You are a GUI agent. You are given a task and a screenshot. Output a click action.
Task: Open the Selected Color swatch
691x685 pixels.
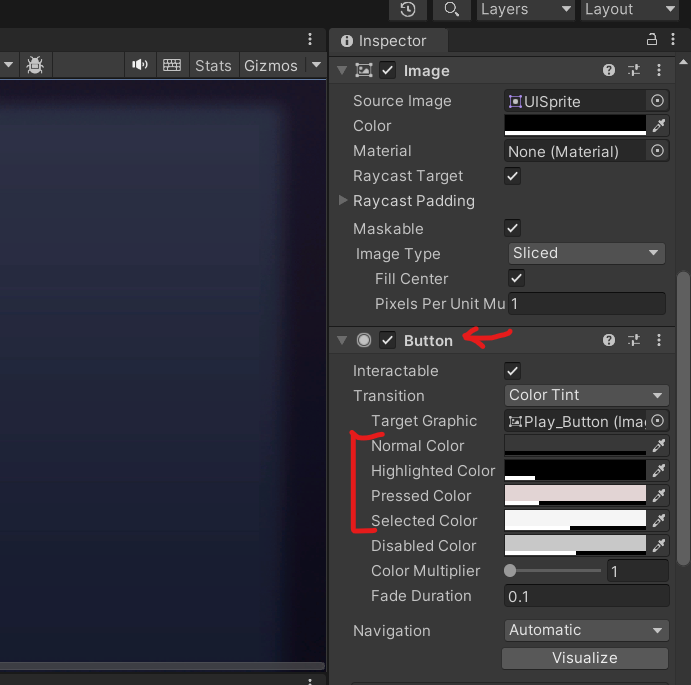575,521
